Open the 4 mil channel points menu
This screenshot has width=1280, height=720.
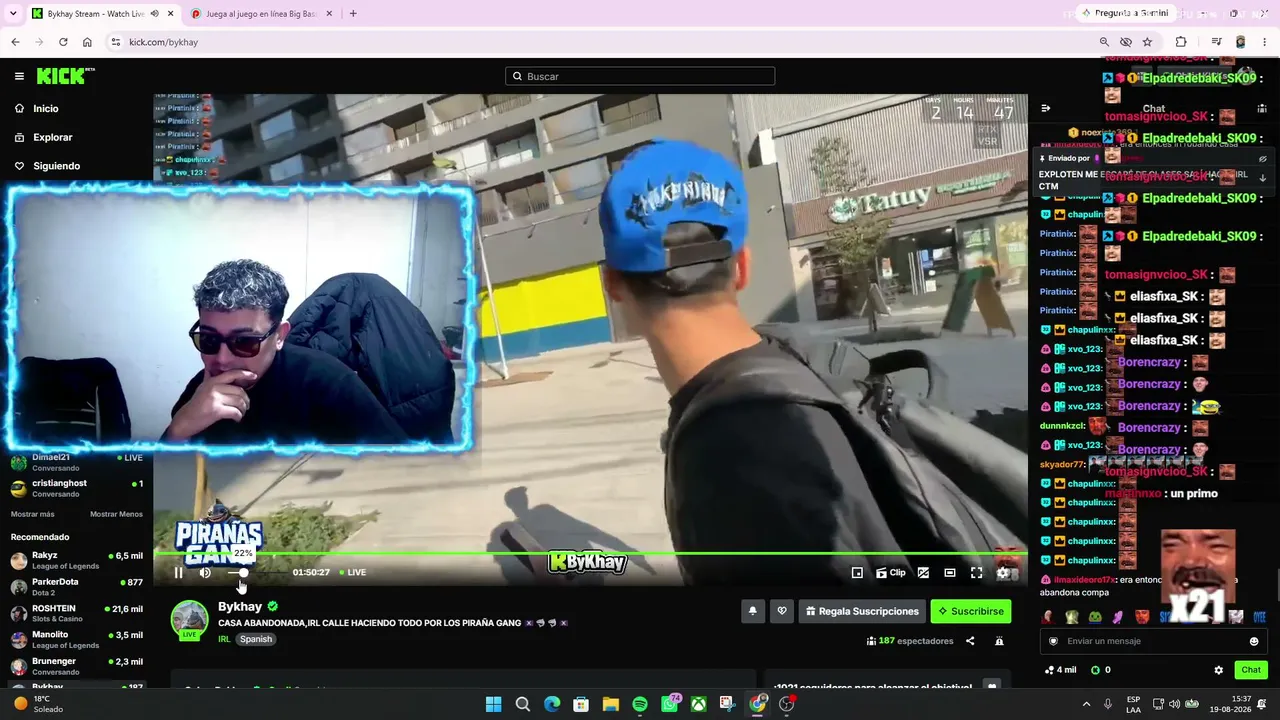coord(1060,670)
